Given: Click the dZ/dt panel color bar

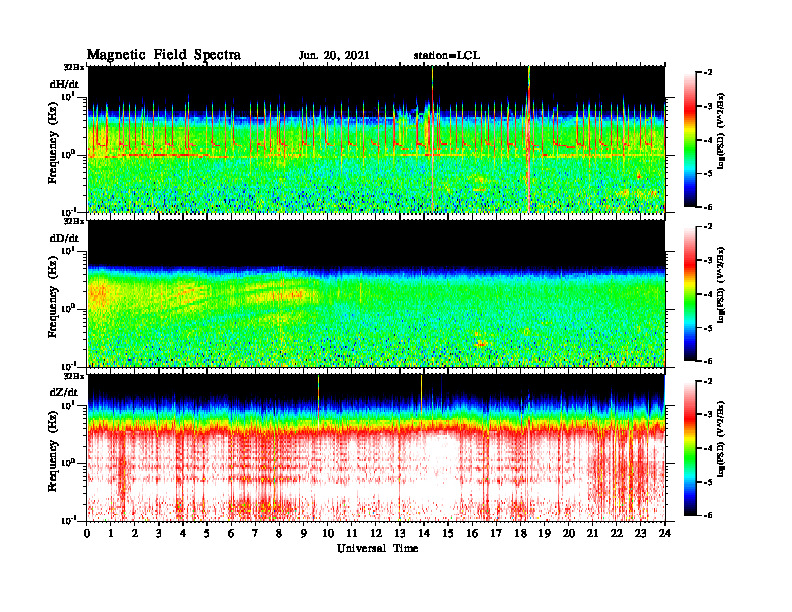Looking at the screenshot, I should (690, 448).
